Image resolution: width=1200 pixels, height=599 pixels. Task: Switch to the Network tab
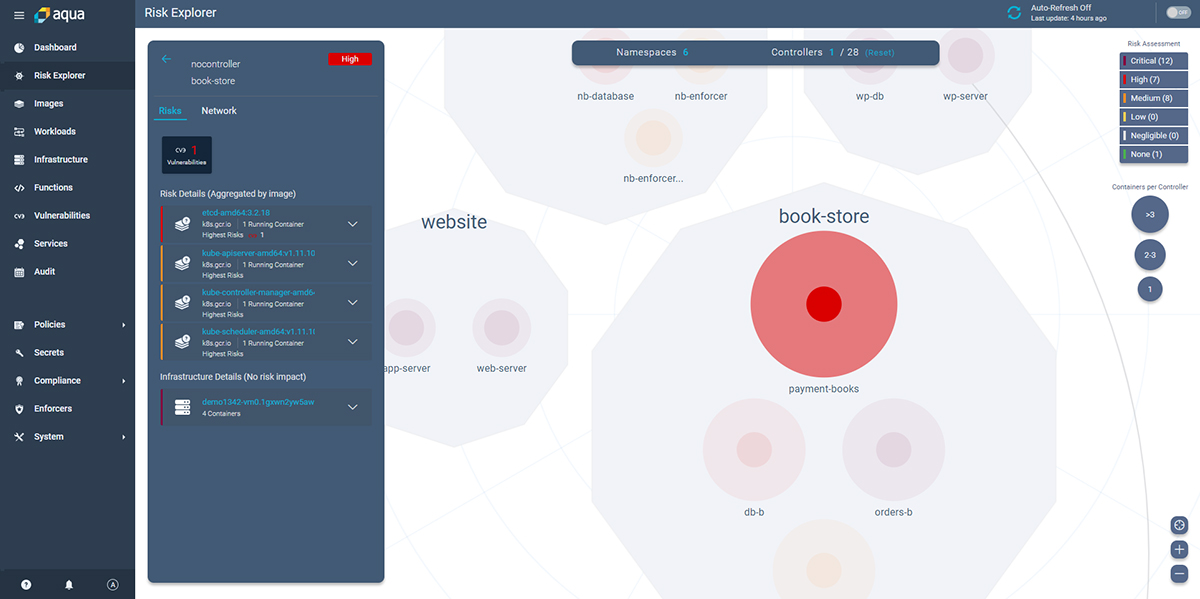tap(219, 111)
